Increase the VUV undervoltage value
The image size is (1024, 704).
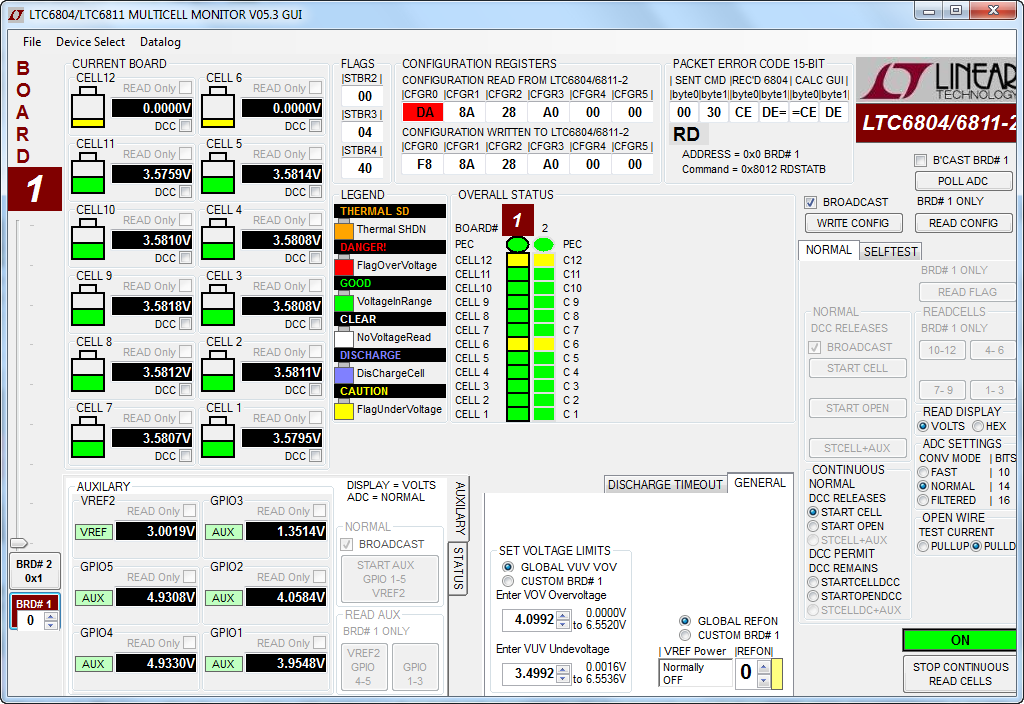[x=563, y=669]
